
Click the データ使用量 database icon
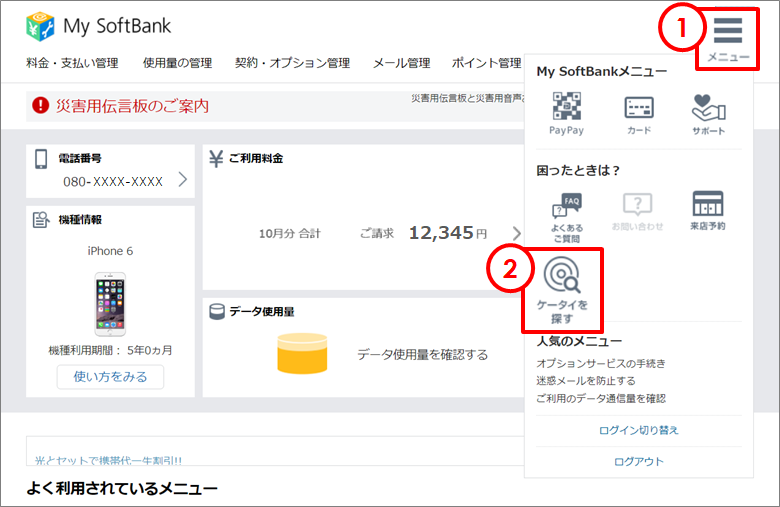217,311
